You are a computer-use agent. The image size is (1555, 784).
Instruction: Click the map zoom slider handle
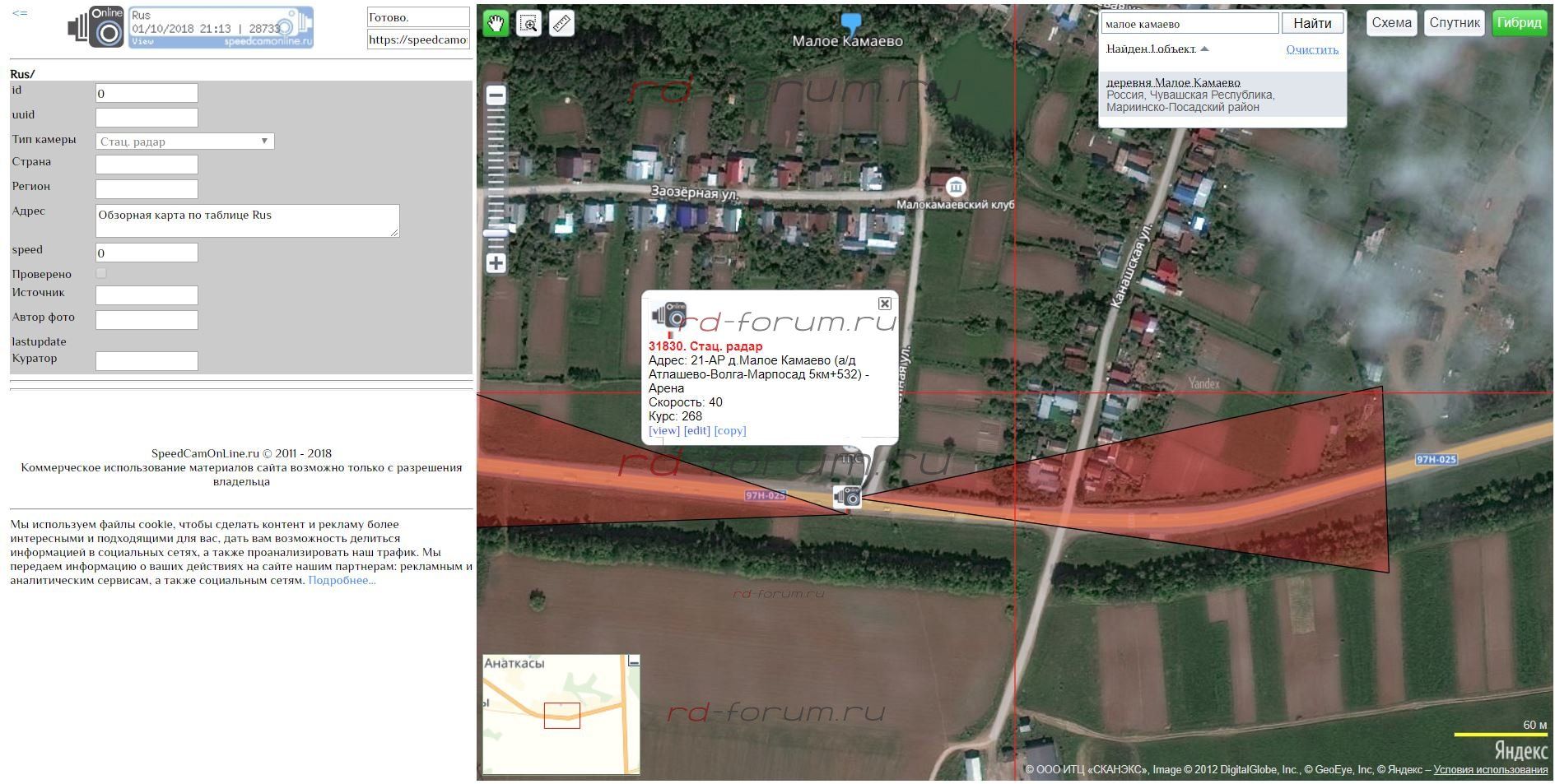pos(496,234)
